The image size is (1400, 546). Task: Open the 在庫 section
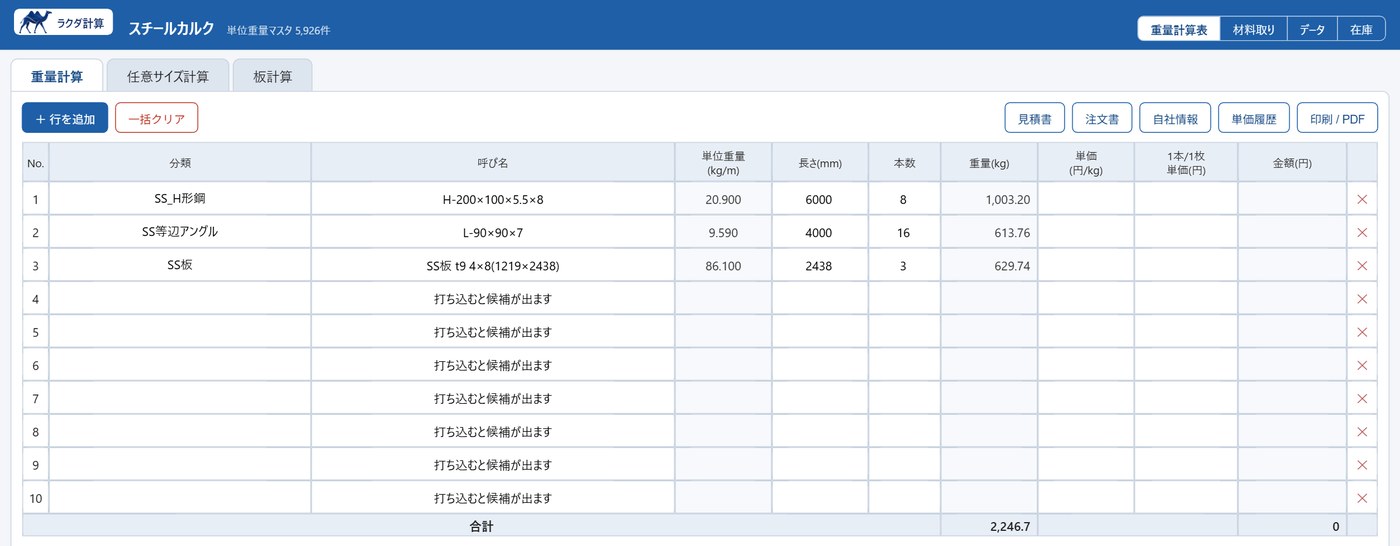pyautogui.click(x=1361, y=29)
